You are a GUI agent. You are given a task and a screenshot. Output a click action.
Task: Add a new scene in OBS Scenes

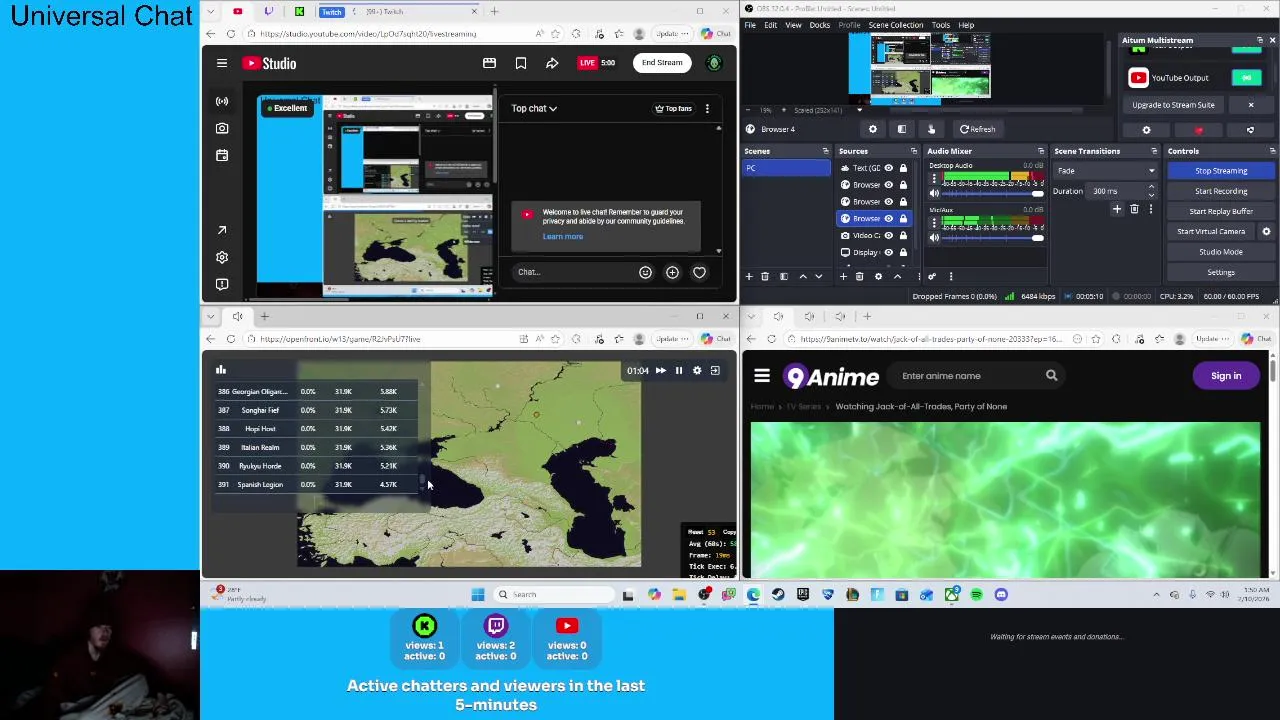[749, 276]
